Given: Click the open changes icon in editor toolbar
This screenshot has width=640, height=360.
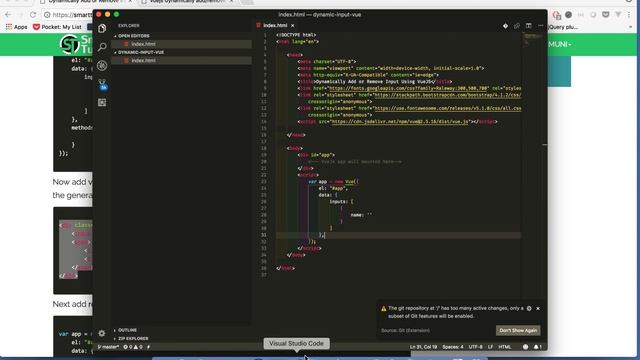Looking at the screenshot, I should click(517, 26).
